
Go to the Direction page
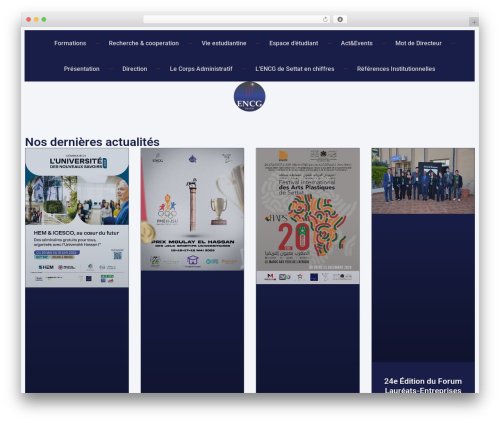(135, 69)
